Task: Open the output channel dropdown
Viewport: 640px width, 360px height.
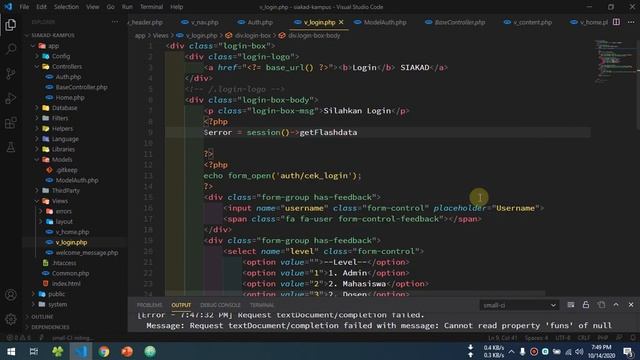Action: (519, 305)
